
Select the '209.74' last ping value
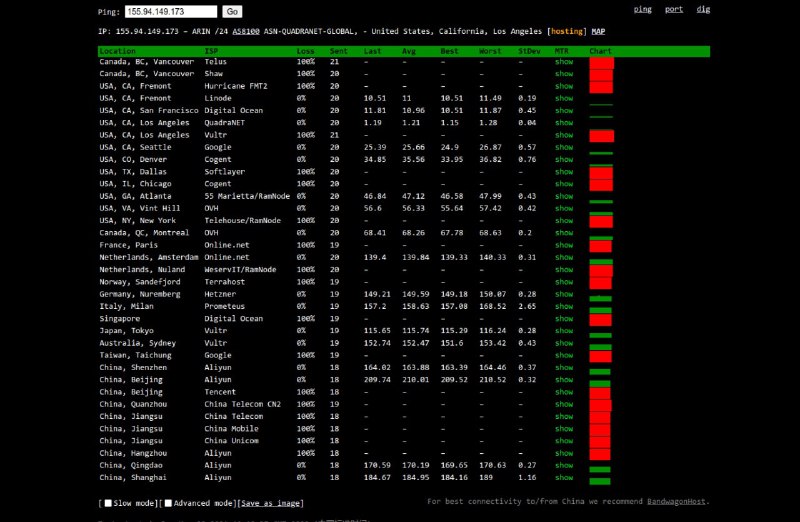click(377, 380)
